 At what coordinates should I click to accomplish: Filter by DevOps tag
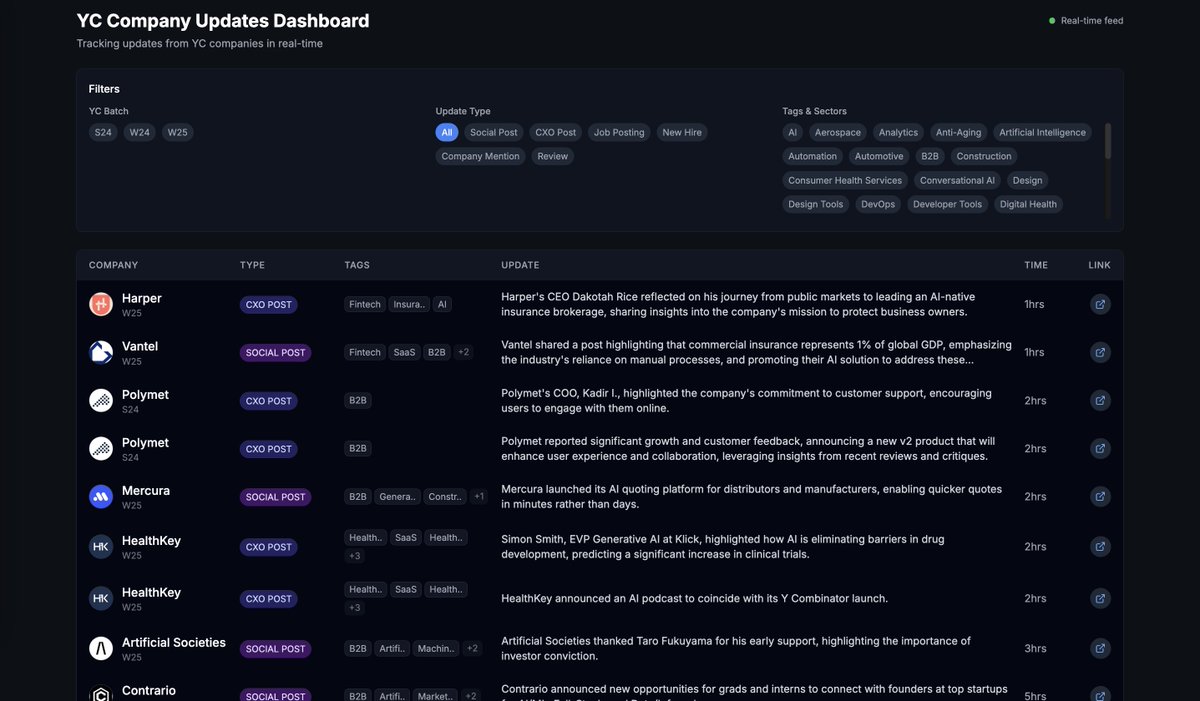pos(879,204)
